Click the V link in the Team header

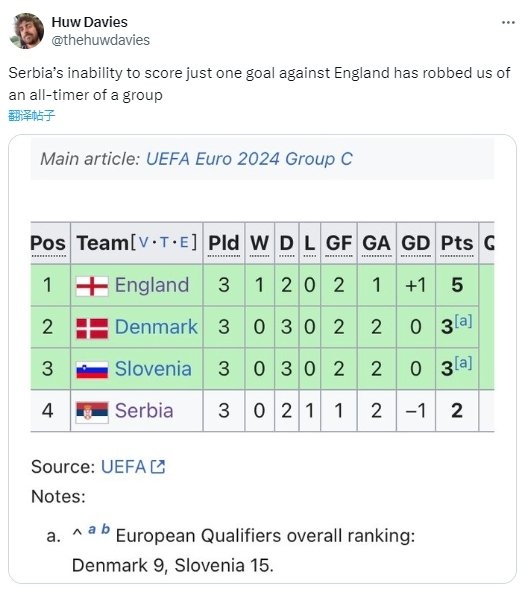[x=144, y=242]
